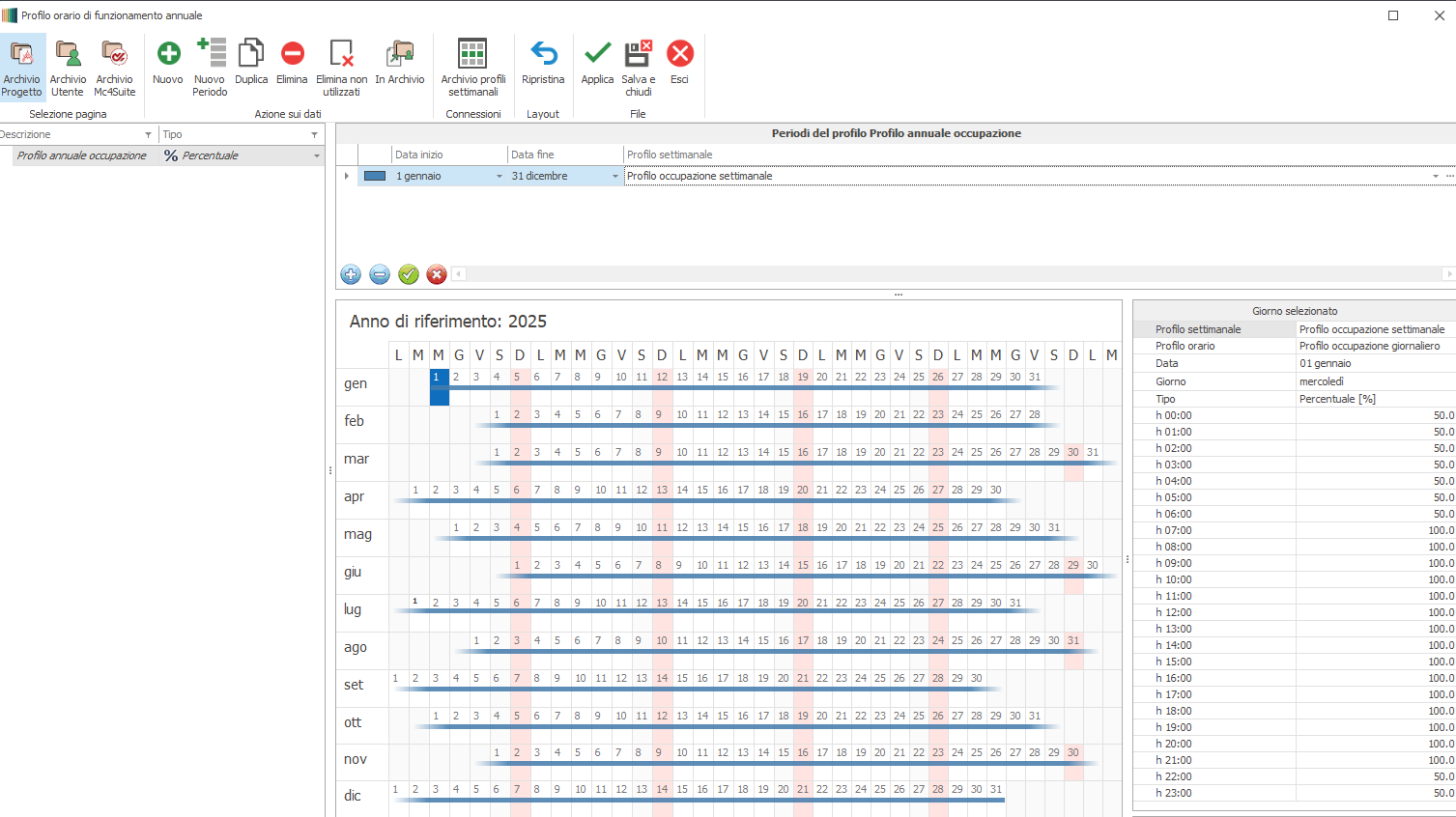
Task: Duplicate the profile with Duplica icon
Action: point(251,55)
